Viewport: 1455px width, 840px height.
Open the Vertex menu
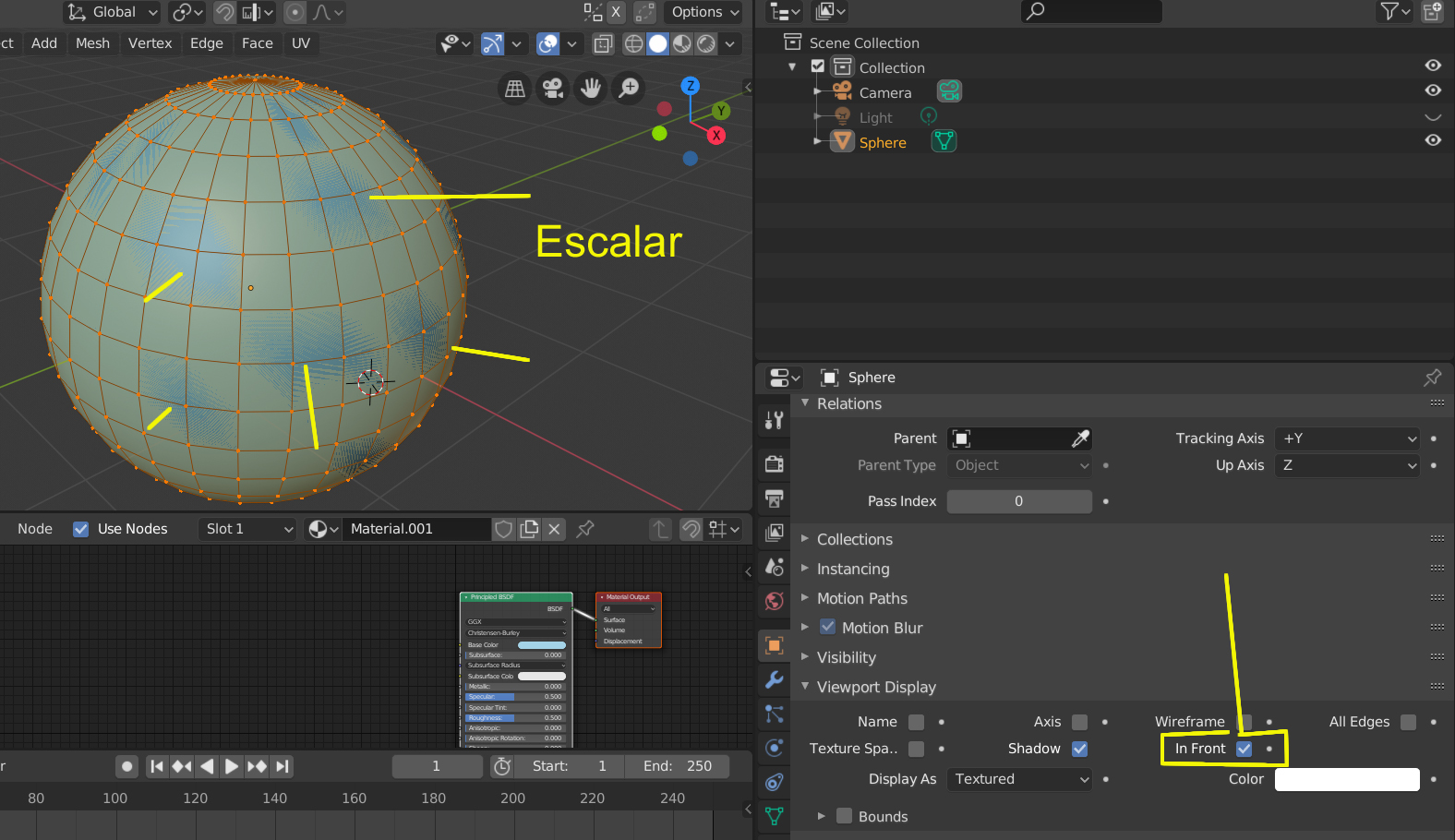(x=150, y=43)
